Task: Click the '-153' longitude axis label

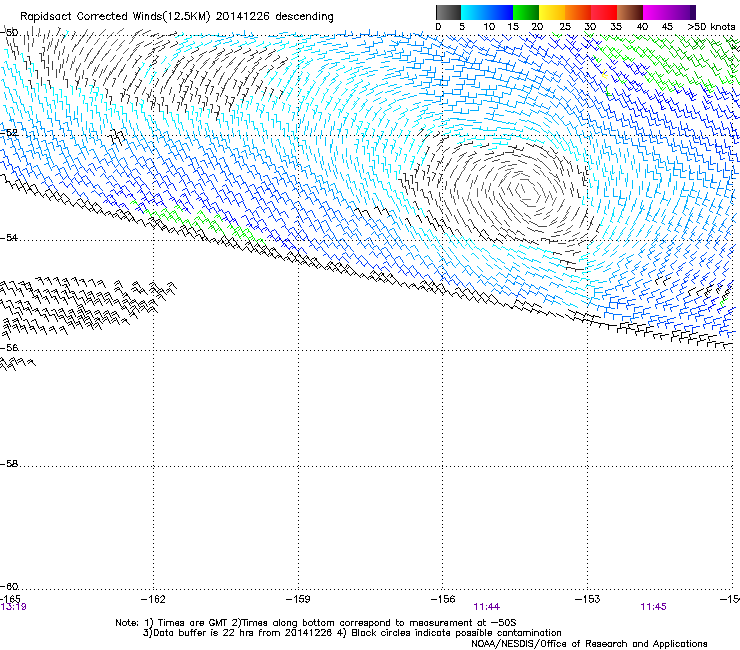Action: click(588, 599)
